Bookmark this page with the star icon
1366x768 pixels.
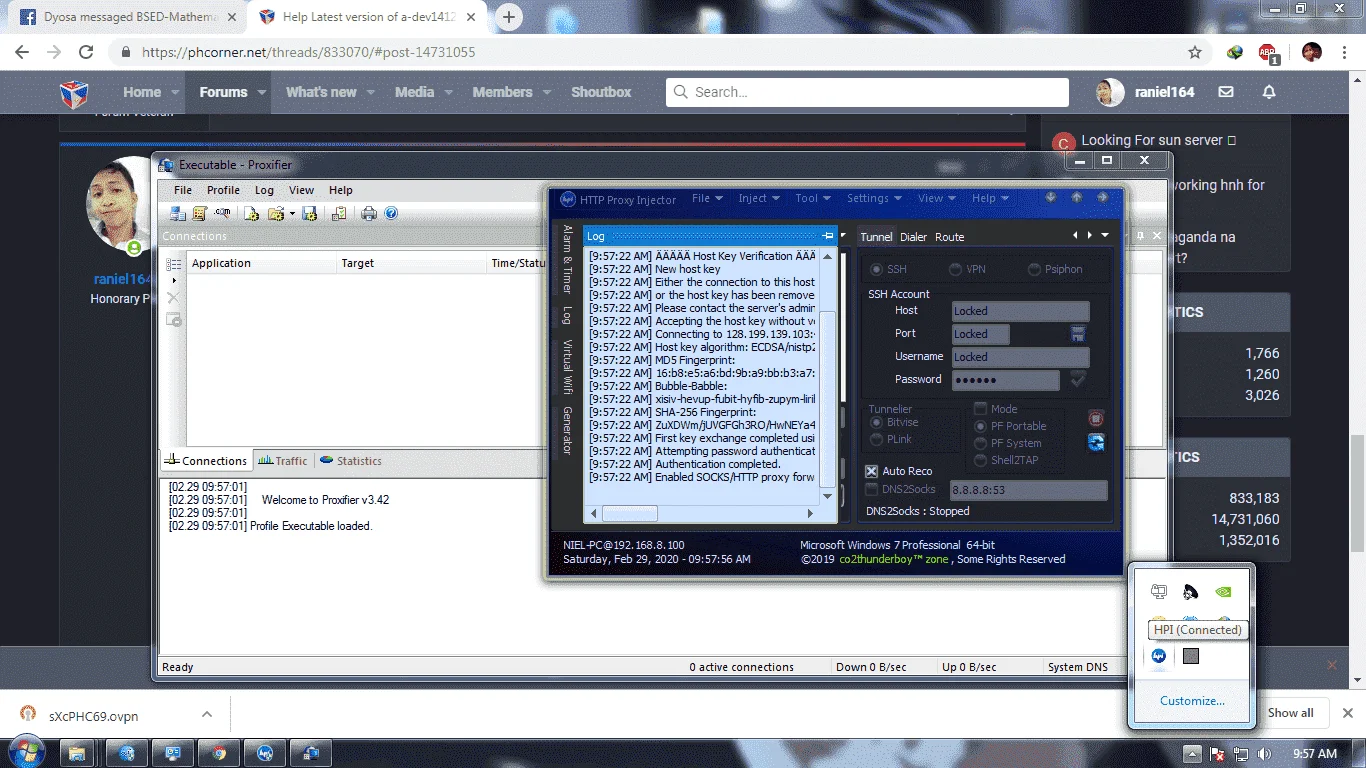(x=1195, y=52)
